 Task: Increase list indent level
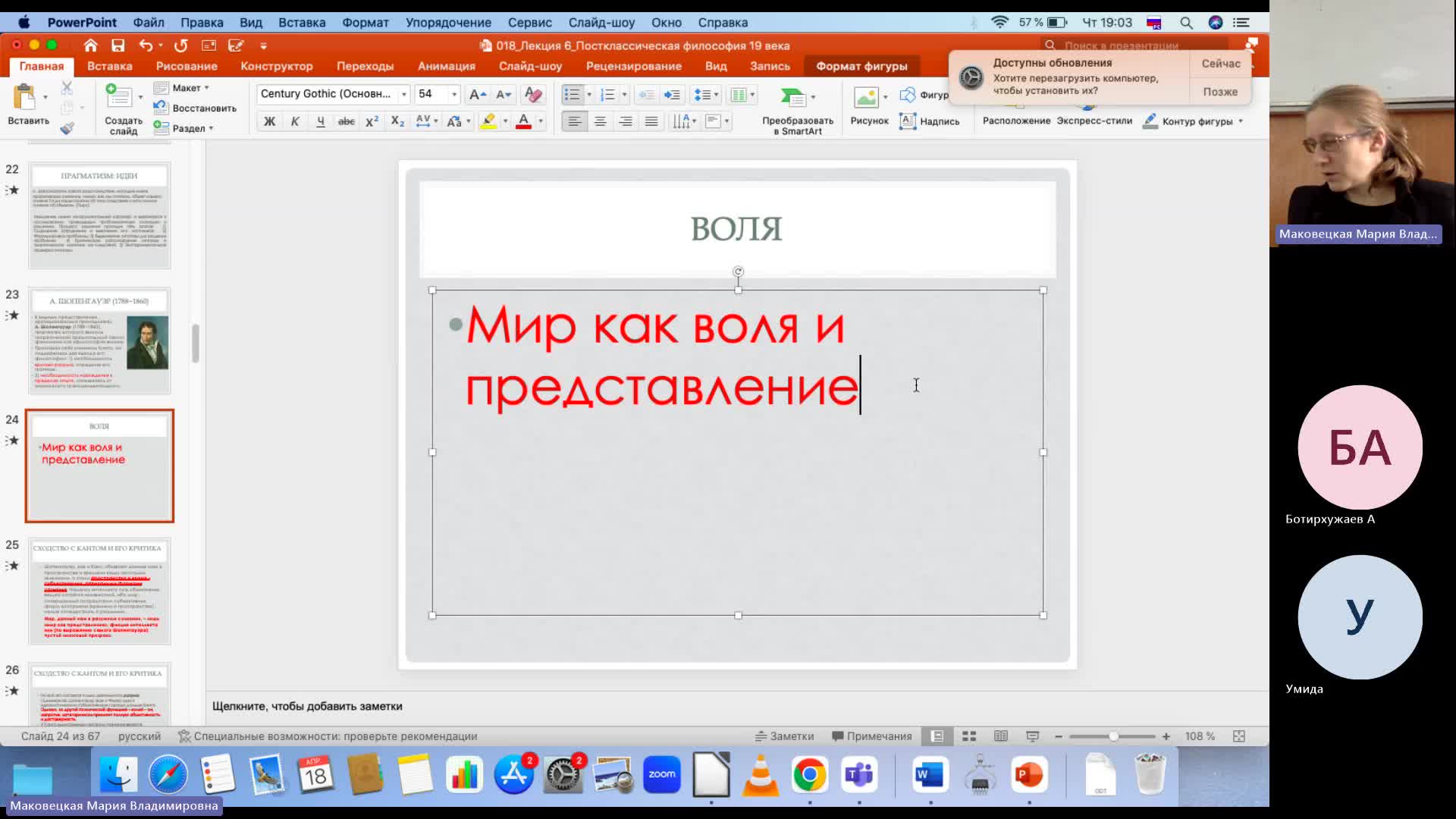[x=672, y=95]
